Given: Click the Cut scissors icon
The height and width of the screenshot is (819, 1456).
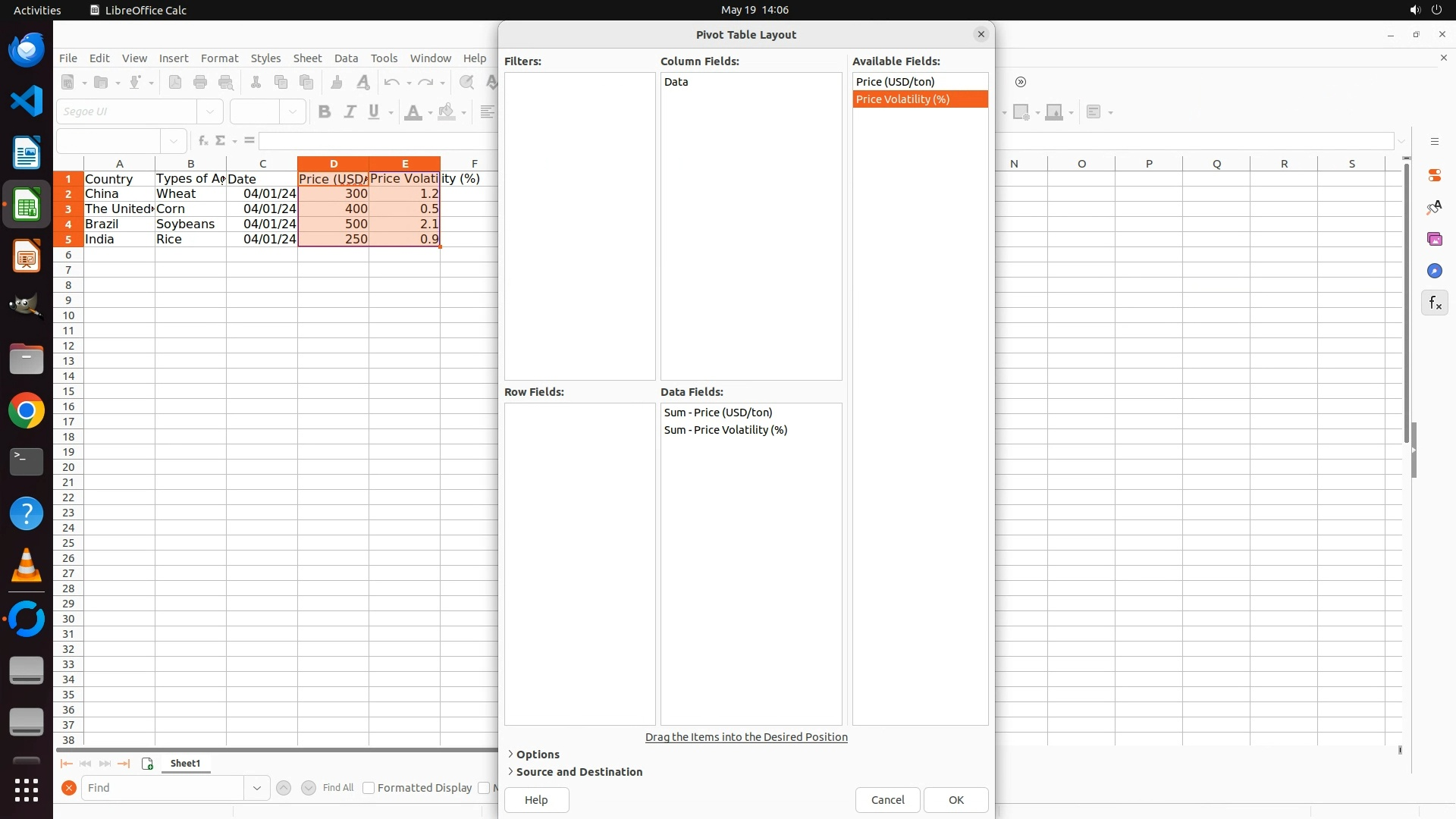Looking at the screenshot, I should coord(256,82).
